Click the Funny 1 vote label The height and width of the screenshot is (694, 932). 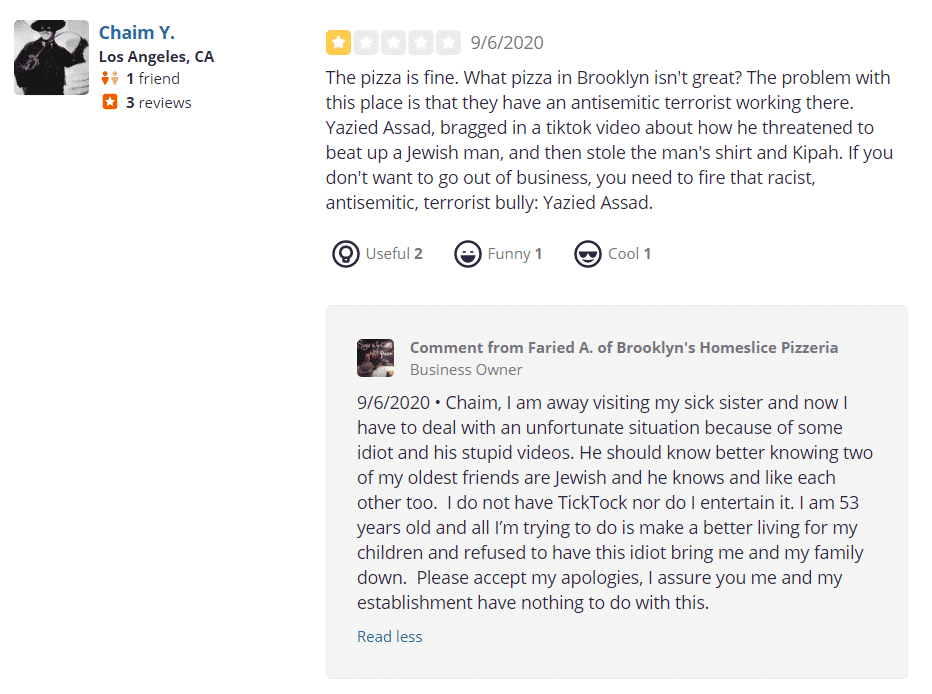click(515, 254)
